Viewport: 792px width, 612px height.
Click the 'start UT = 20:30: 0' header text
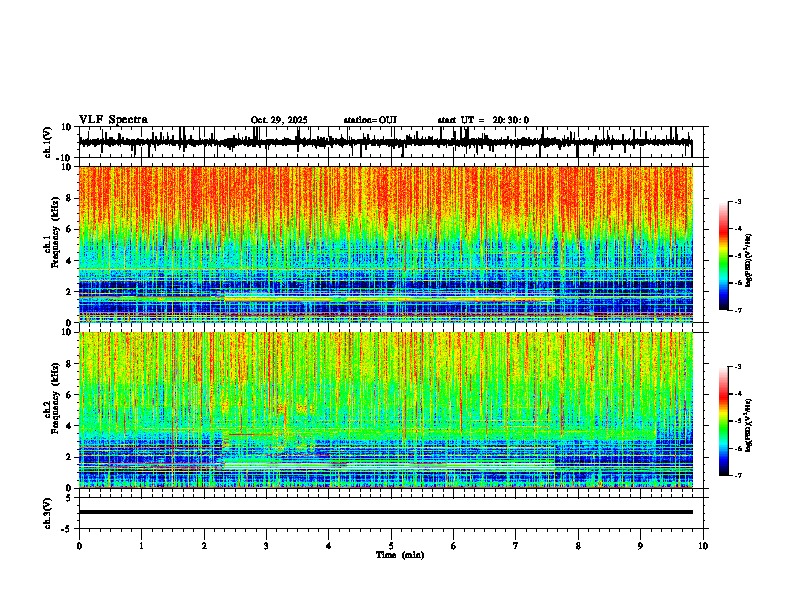[483, 120]
